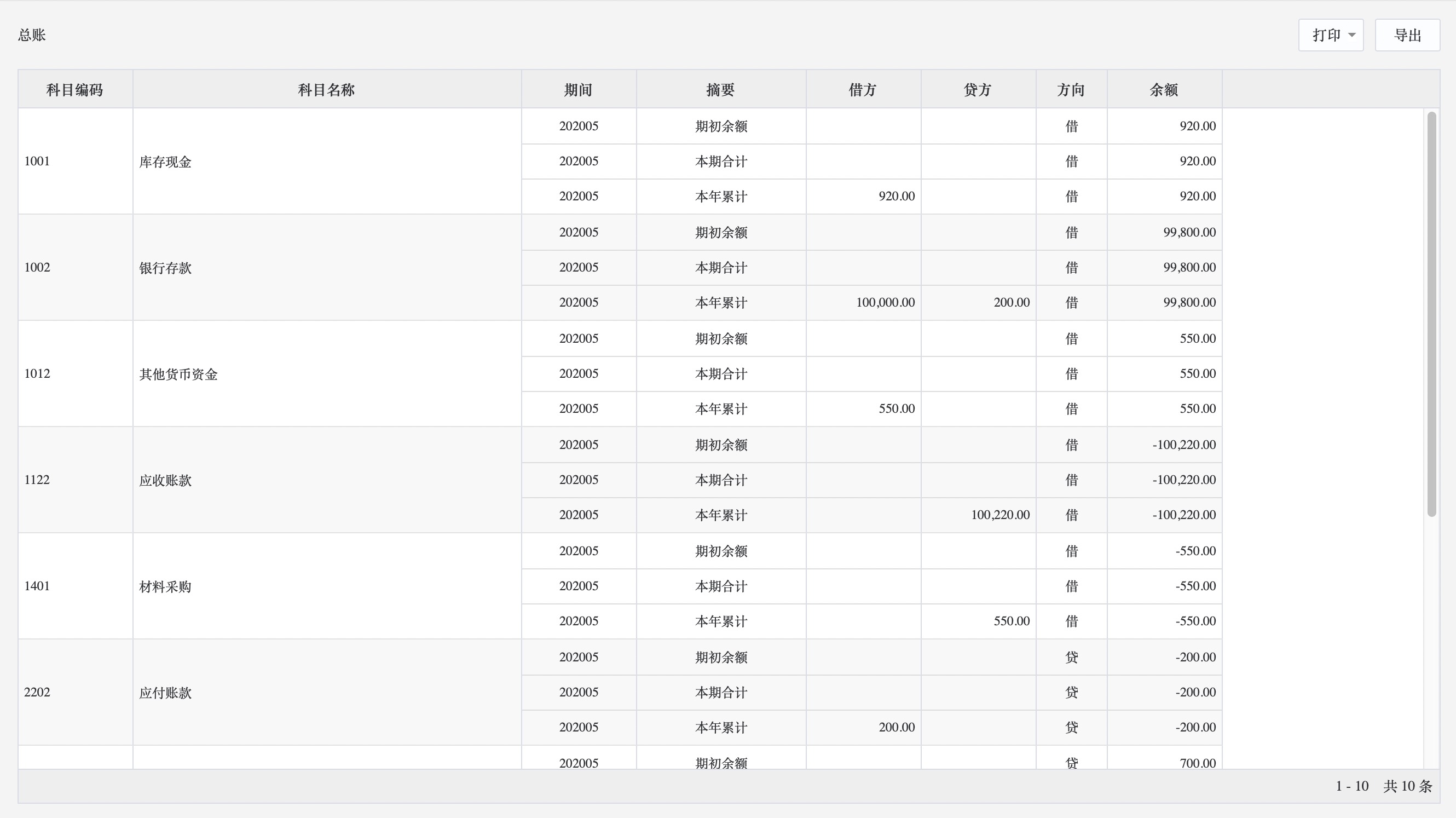Select account code 1122 cell

click(75, 480)
